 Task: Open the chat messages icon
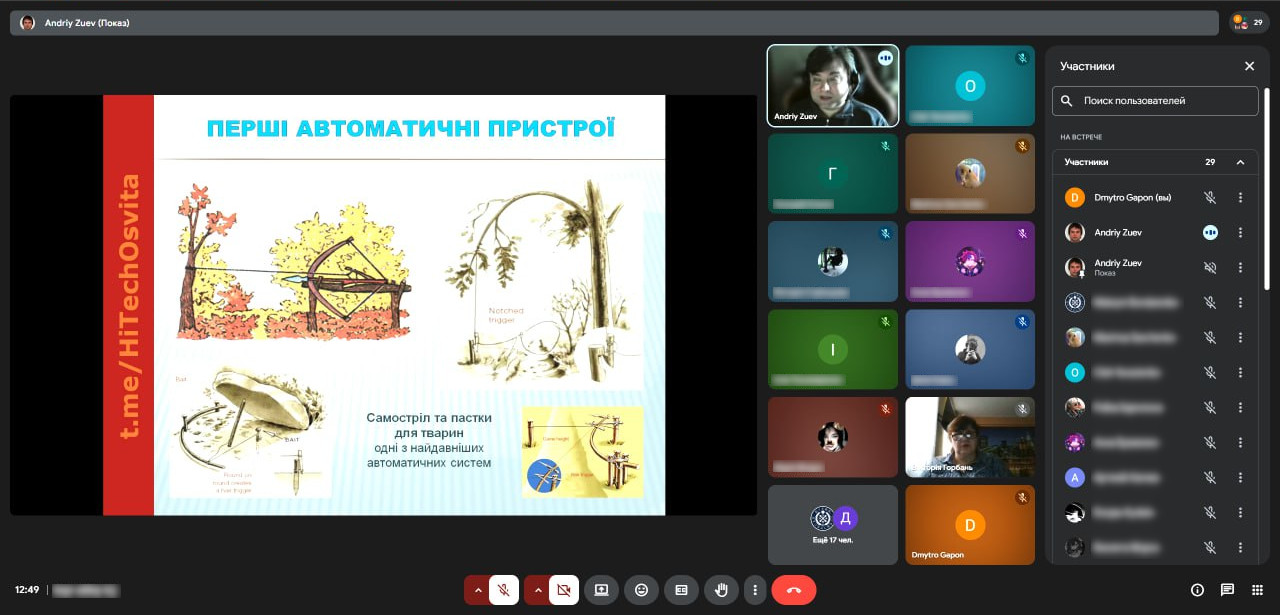(x=1227, y=590)
